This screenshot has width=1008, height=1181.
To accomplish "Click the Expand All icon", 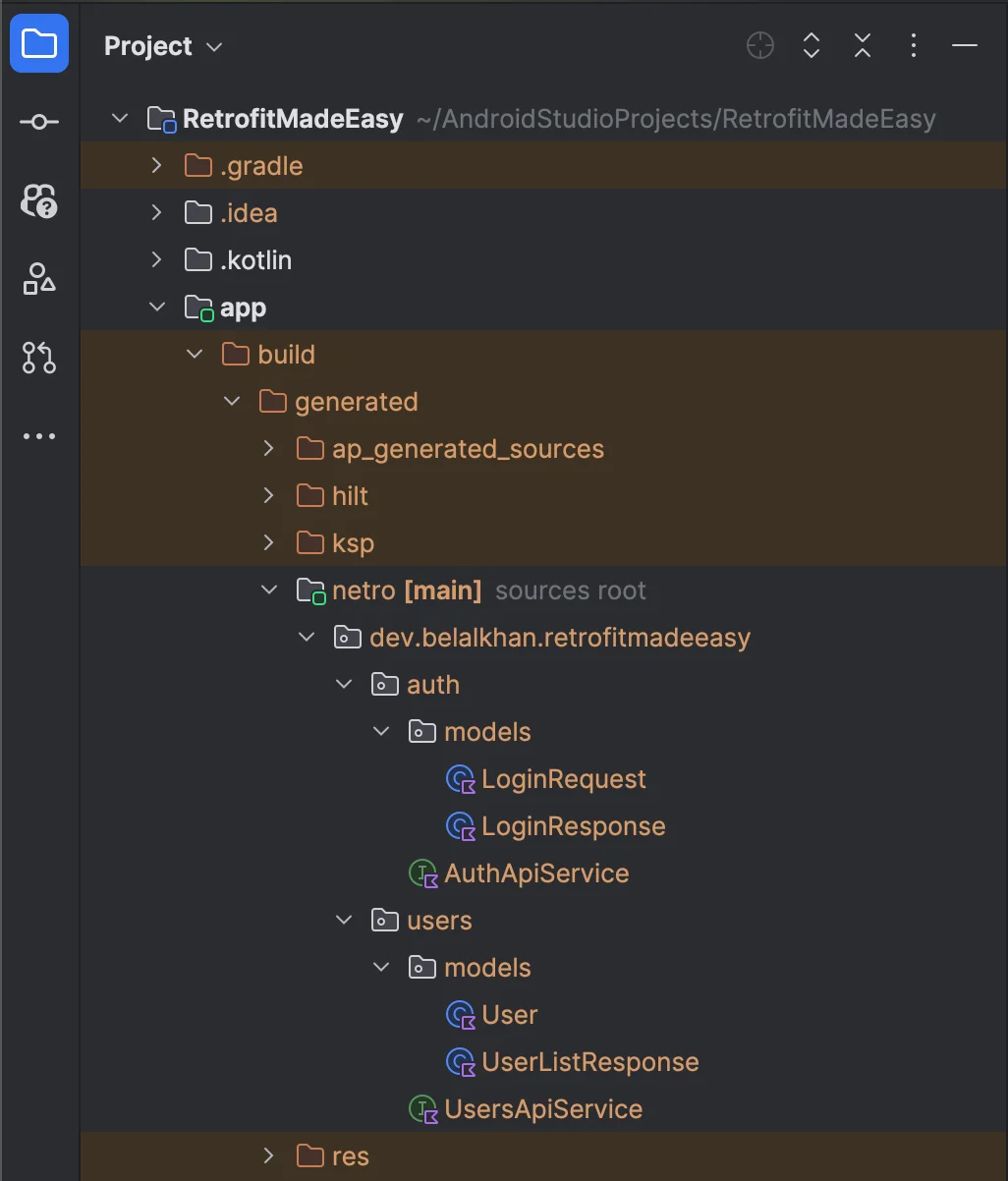I will click(x=812, y=45).
